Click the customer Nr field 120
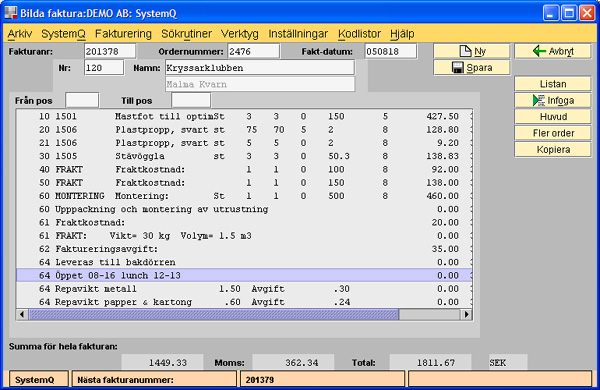 104,68
